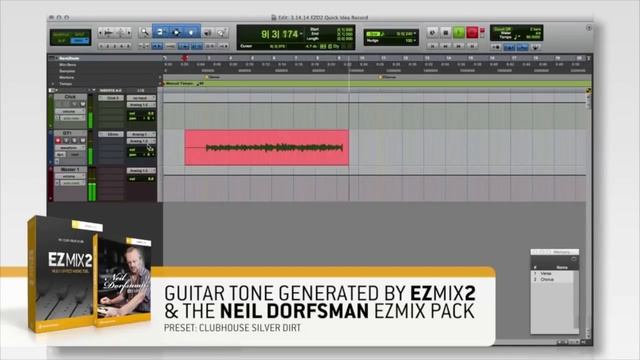Toggle the transport Online button
This screenshot has height=360, width=640.
click(433, 32)
